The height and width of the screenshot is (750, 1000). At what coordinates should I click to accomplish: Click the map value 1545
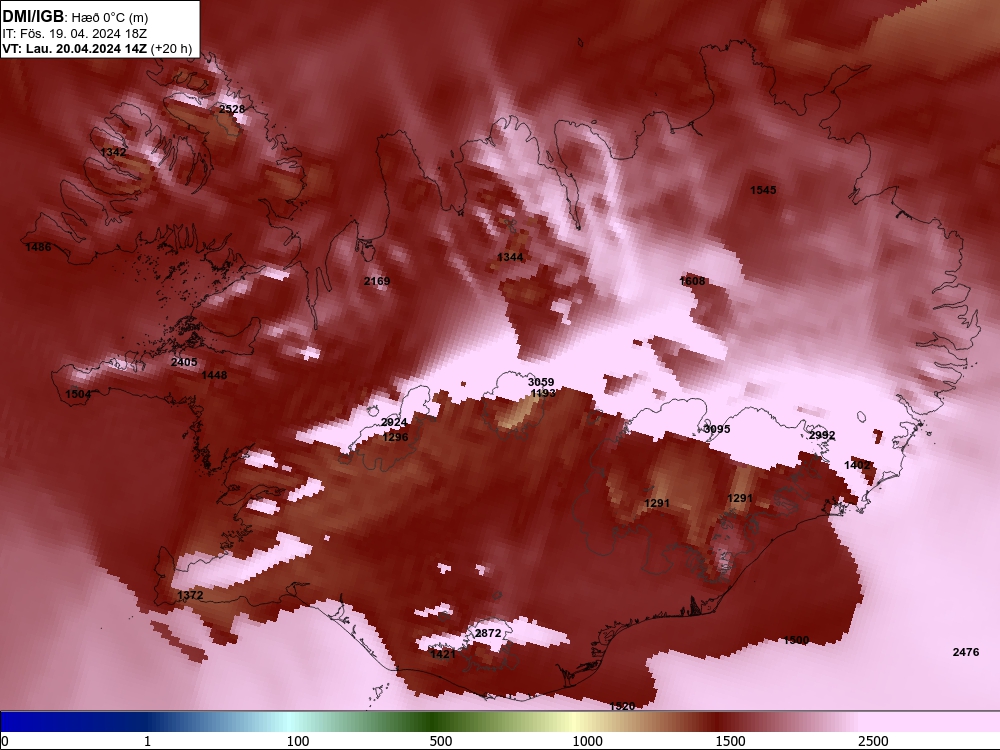coord(763,190)
